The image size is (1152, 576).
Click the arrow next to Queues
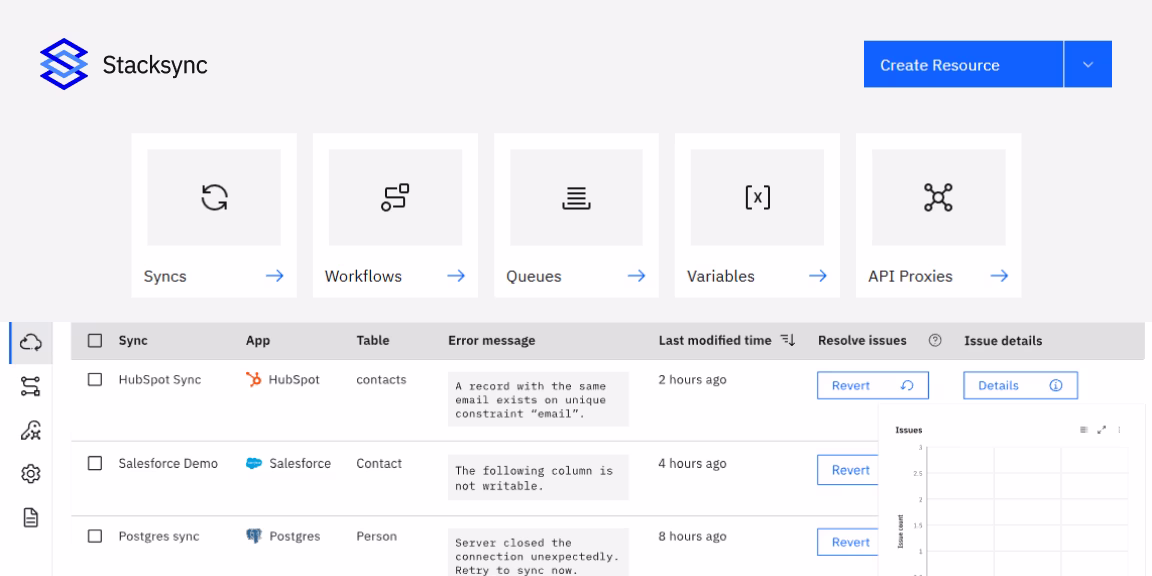(636, 276)
